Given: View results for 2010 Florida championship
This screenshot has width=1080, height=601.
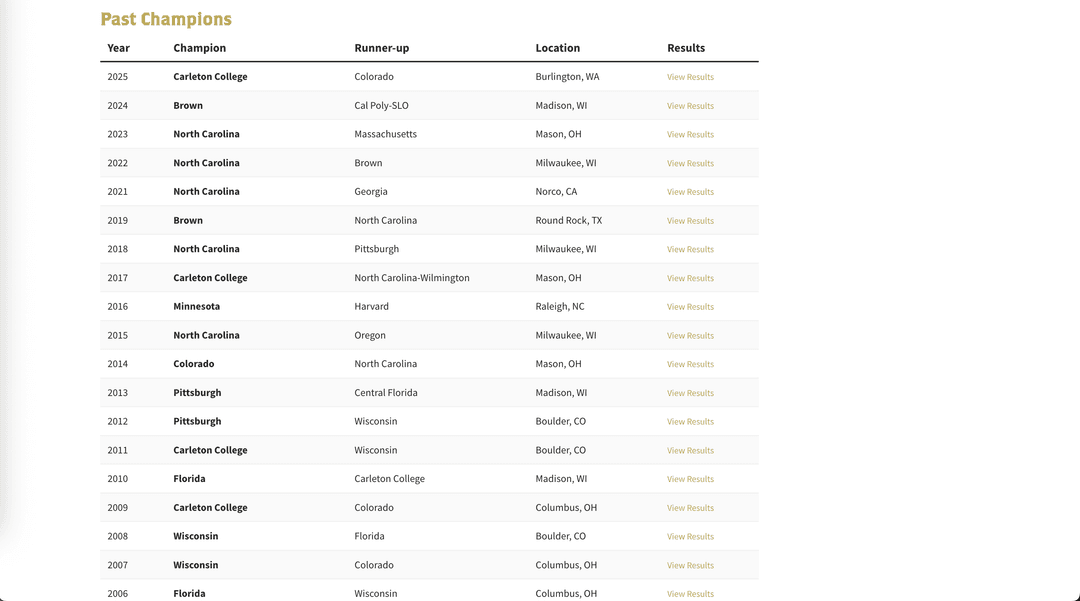Looking at the screenshot, I should (x=690, y=479).
